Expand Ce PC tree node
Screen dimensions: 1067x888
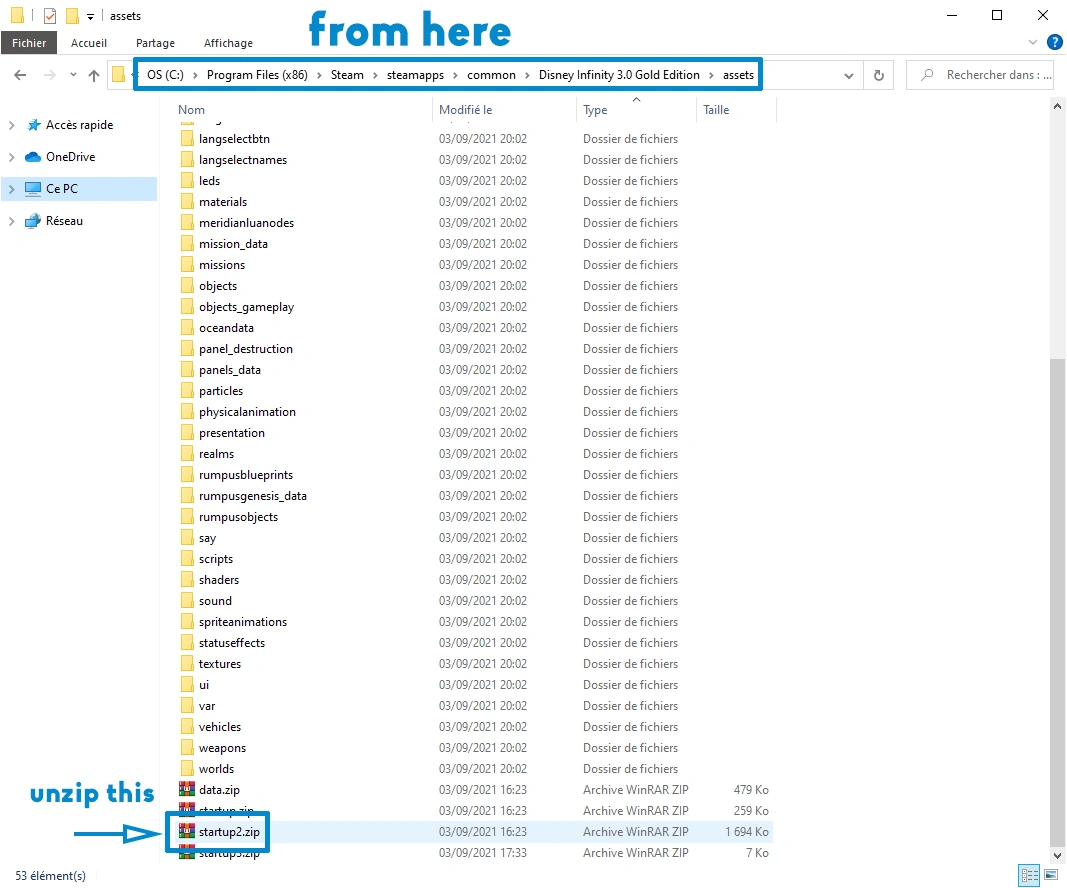(11, 189)
